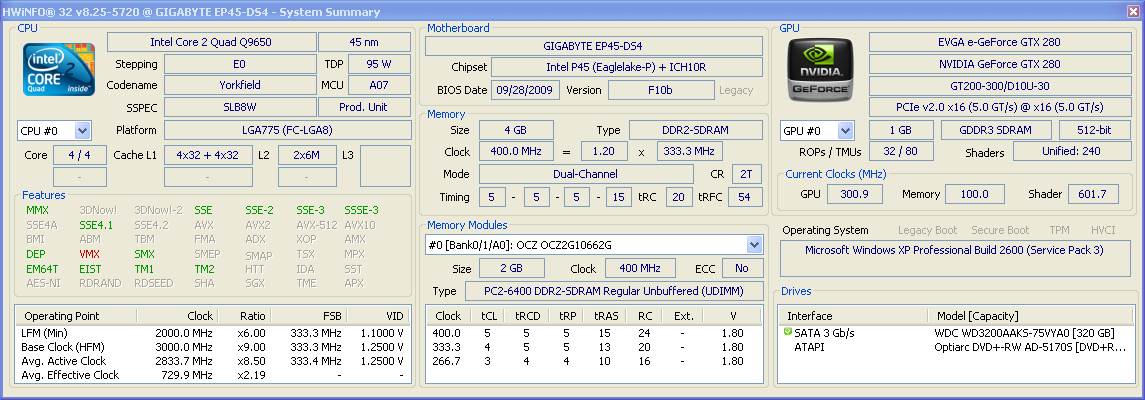Select the LFM (Min) operating point row
Screen dimensions: 1145x400
click(212, 333)
